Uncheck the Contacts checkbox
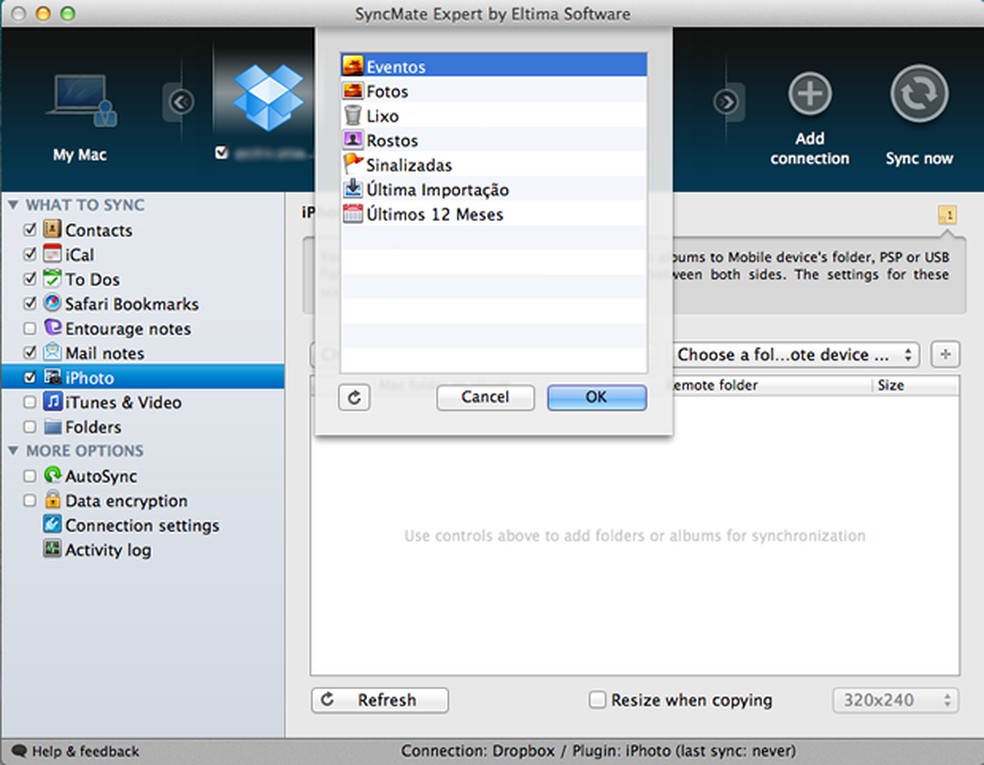This screenshot has width=984, height=765. [x=29, y=230]
